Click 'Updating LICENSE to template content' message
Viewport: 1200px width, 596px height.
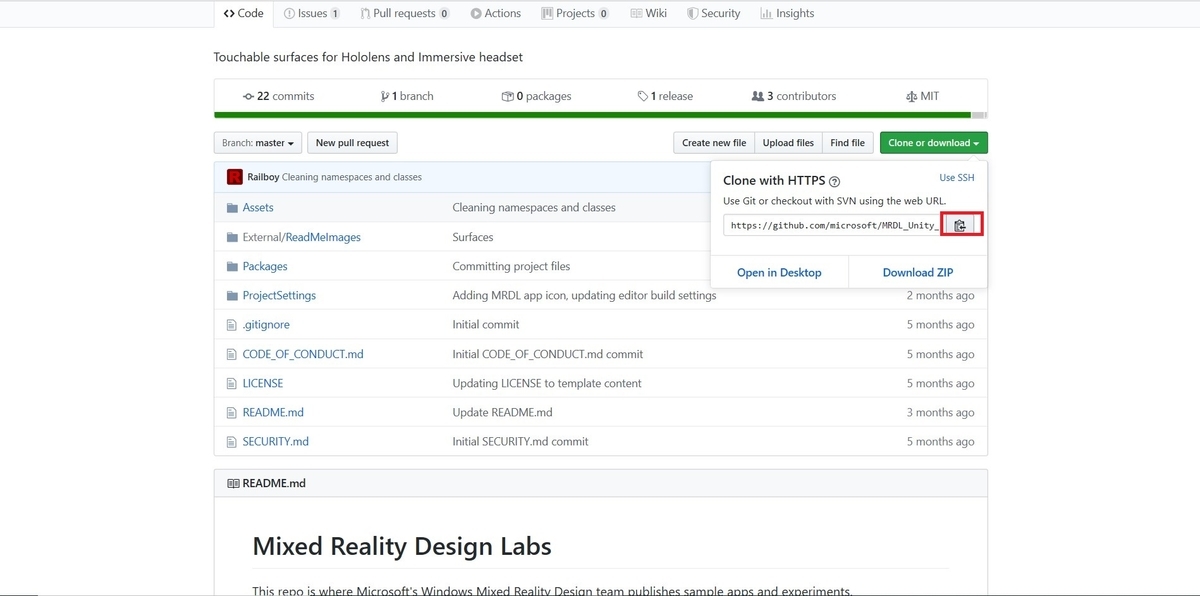tap(547, 384)
